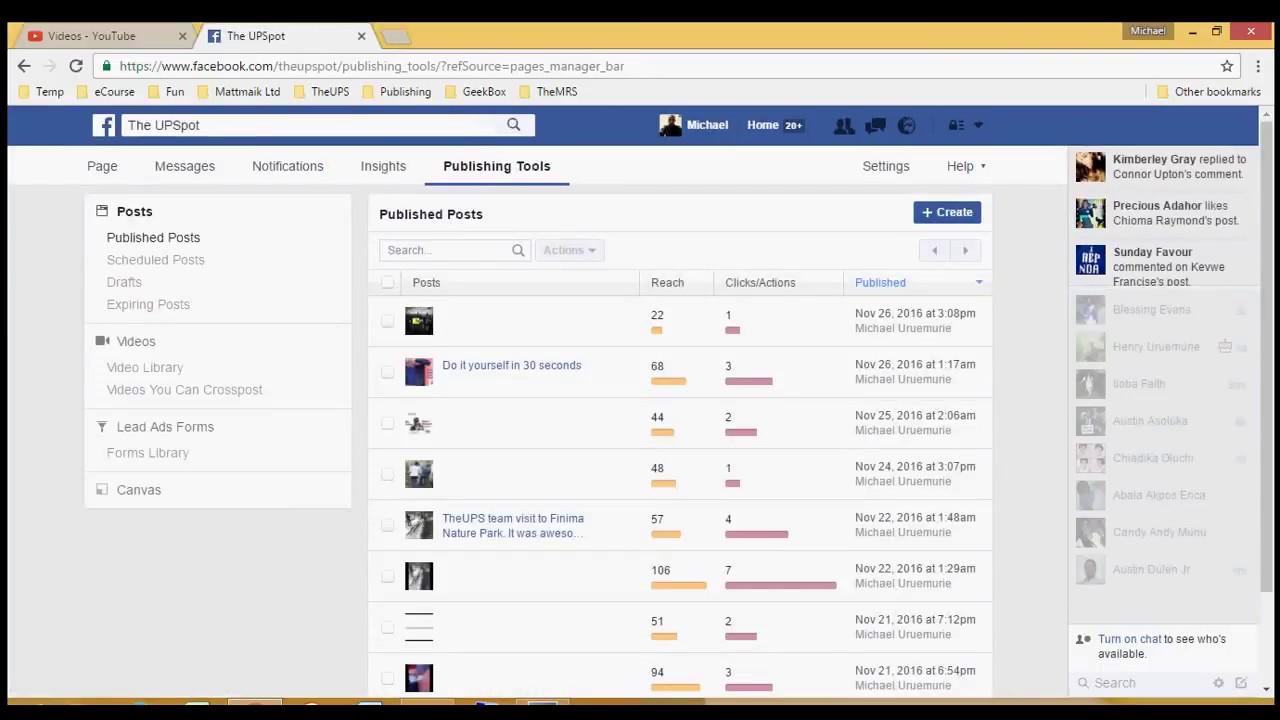Sort by Clicks/Actions column header
This screenshot has width=1280, height=720.
pyautogui.click(x=760, y=283)
